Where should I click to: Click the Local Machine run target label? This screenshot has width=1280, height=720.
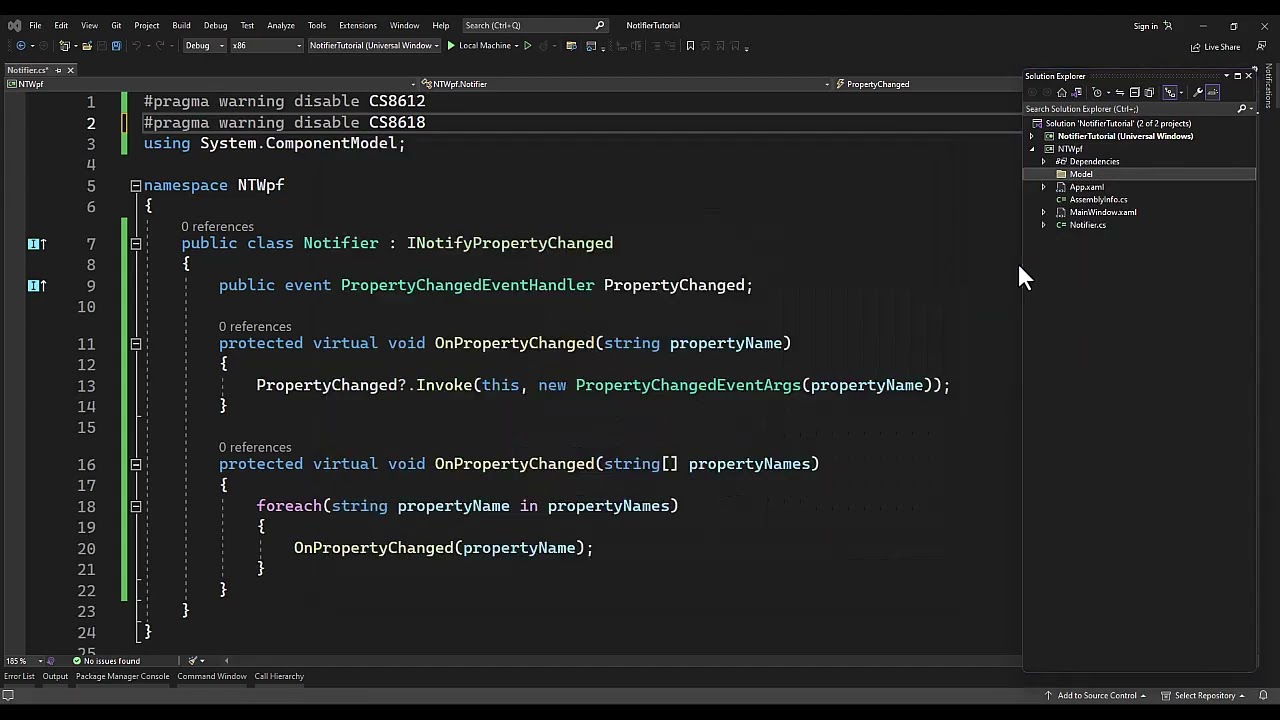(x=485, y=46)
